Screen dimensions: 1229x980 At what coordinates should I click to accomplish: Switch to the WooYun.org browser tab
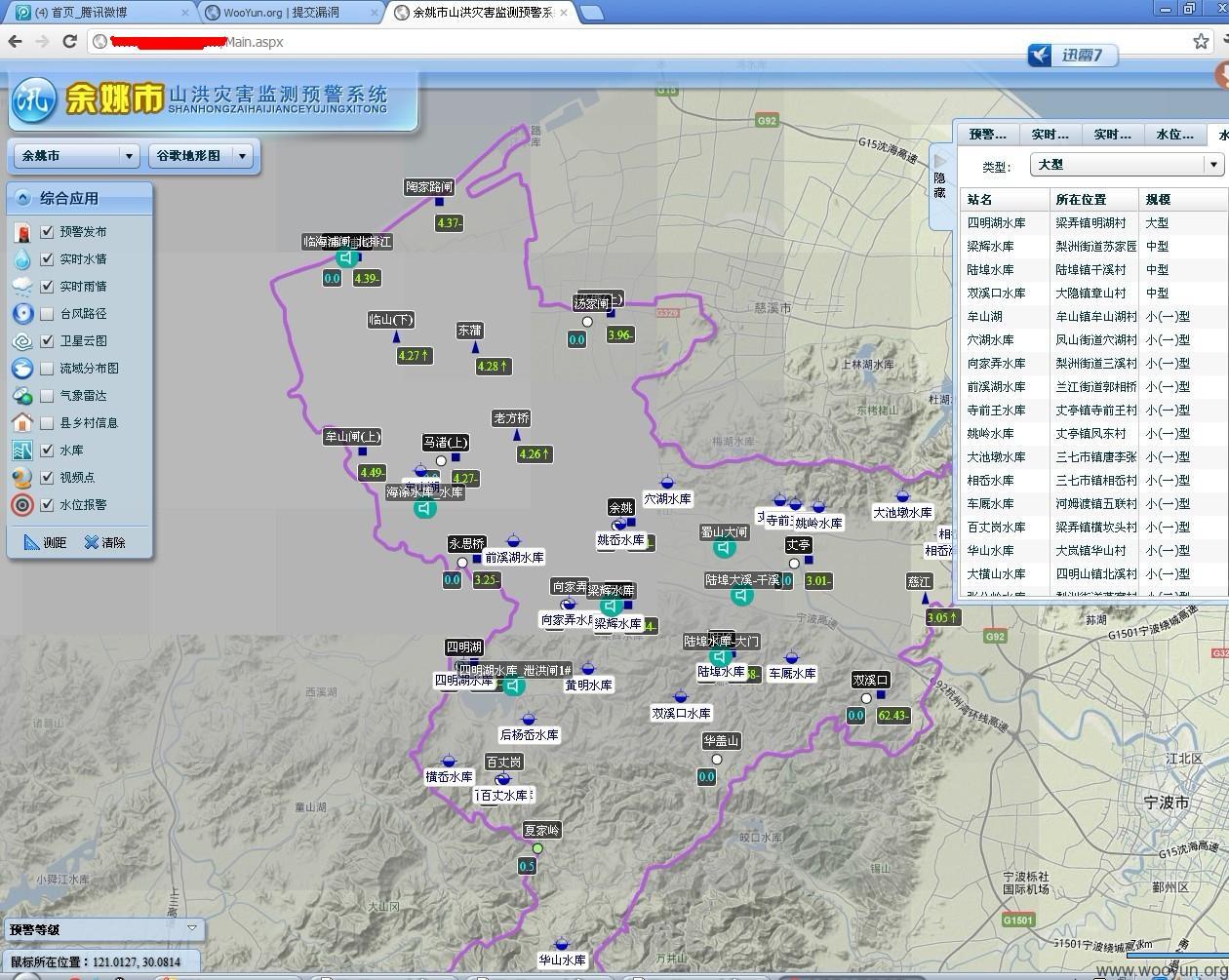pyautogui.click(x=293, y=12)
